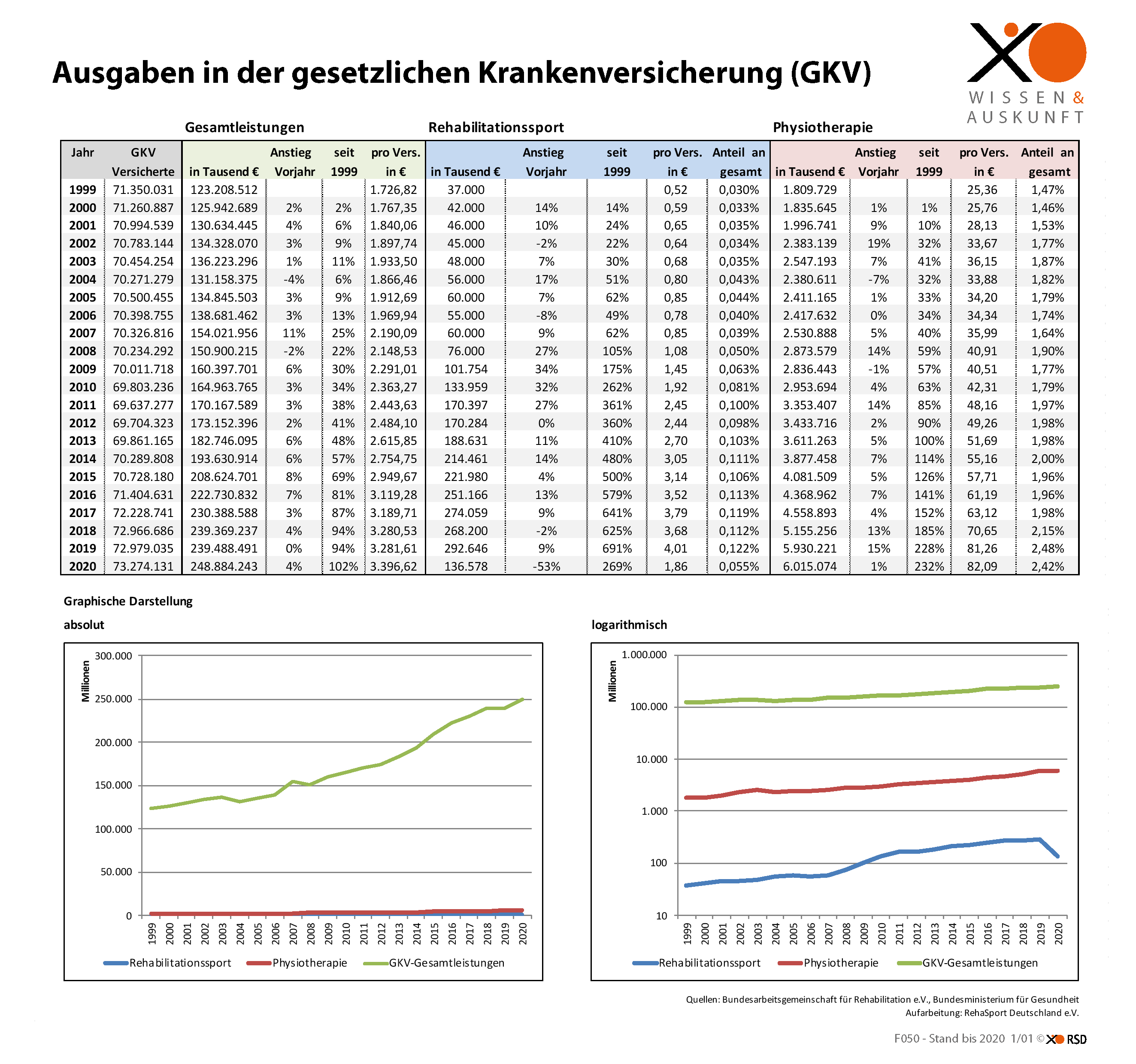Click blue Rehabilitationssport legend marker in logarithmisch chart

pyautogui.click(x=645, y=963)
